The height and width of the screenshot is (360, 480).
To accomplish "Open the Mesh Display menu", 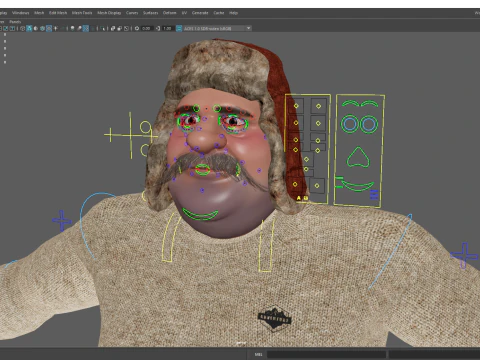I will pyautogui.click(x=109, y=13).
